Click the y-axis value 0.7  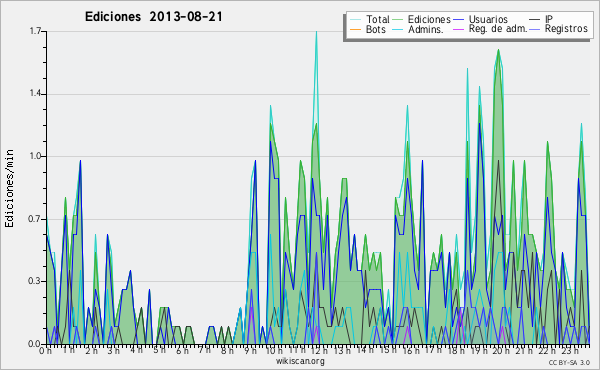[35, 219]
